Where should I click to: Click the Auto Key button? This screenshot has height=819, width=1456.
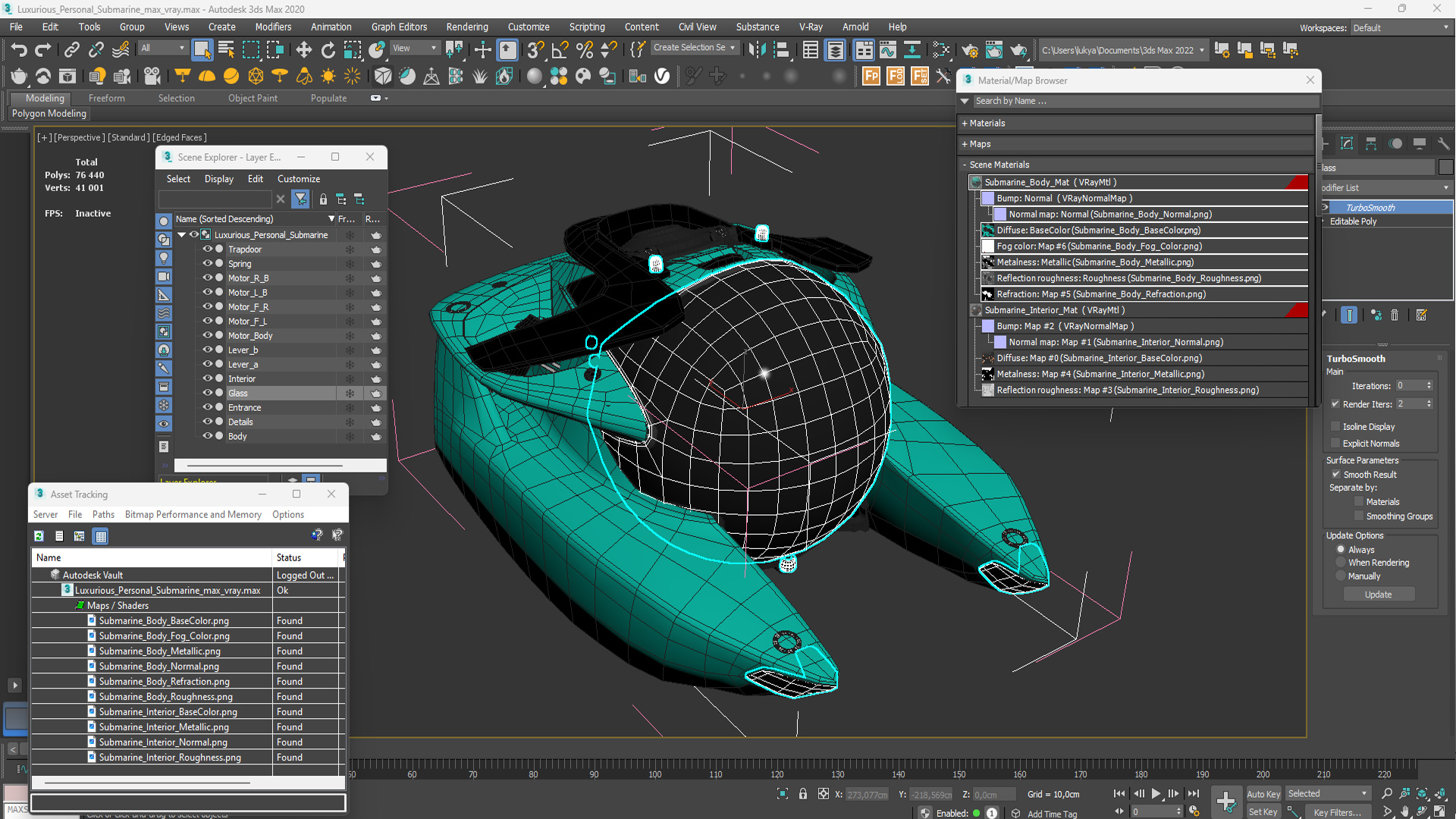(x=1263, y=794)
